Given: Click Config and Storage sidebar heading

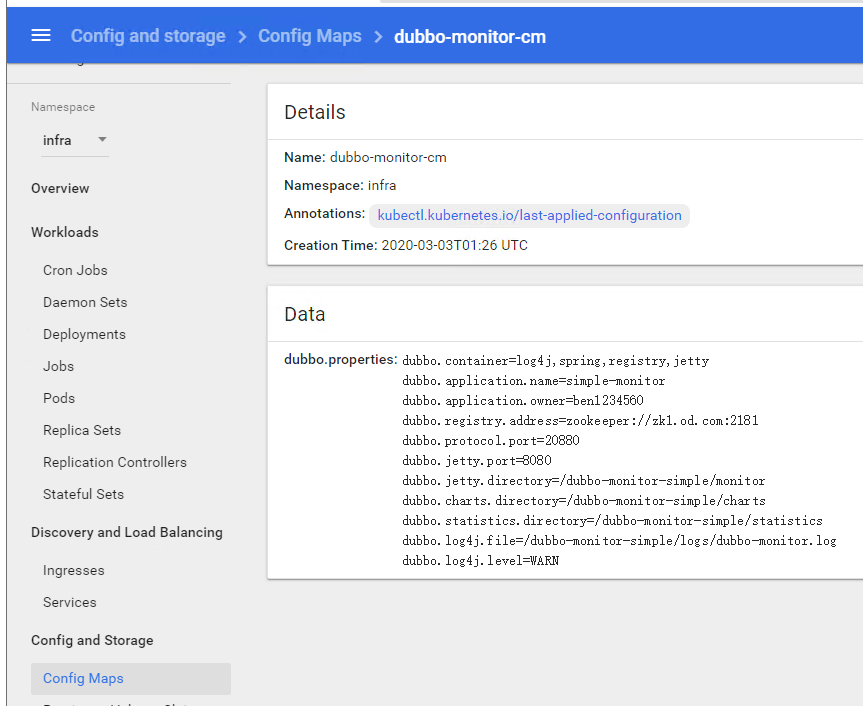Looking at the screenshot, I should click(92, 640).
